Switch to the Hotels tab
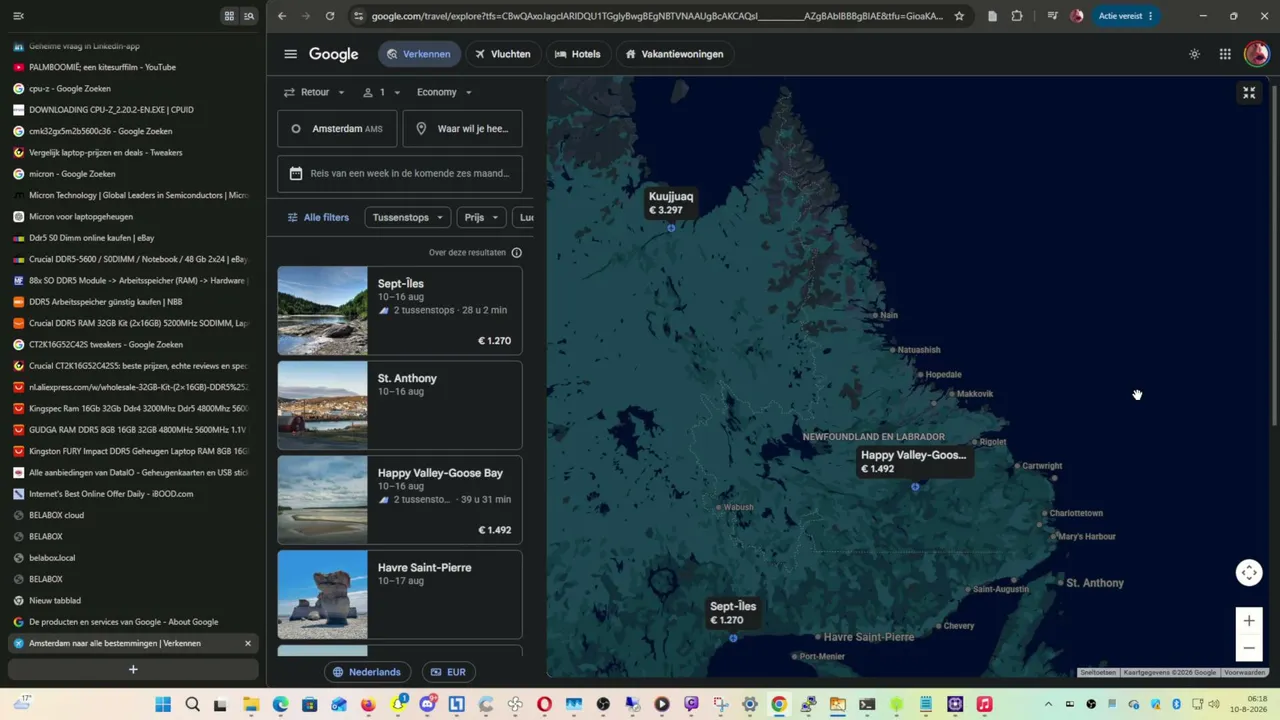1280x720 pixels. click(x=578, y=54)
